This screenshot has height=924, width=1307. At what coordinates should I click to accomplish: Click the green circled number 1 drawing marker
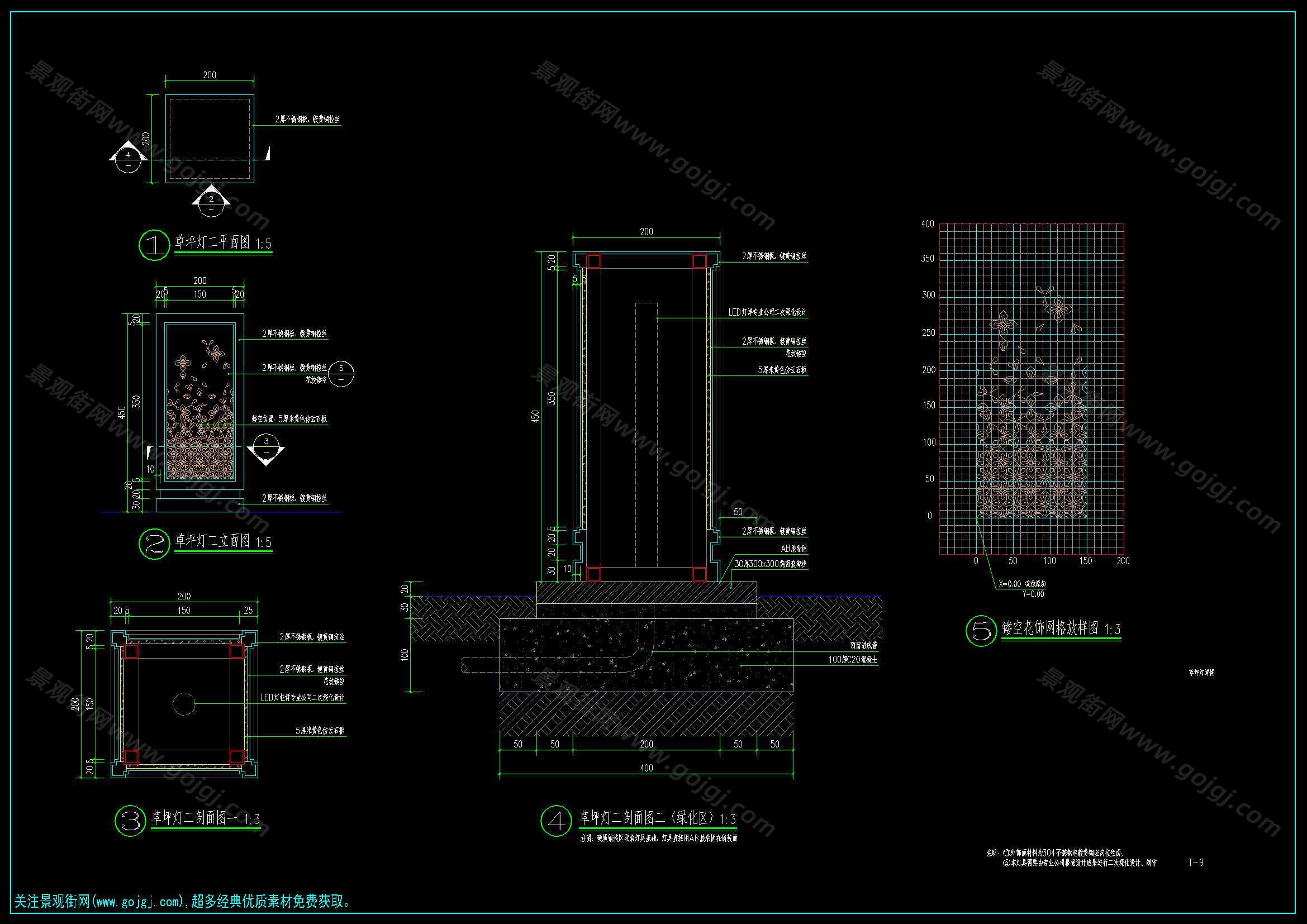pyautogui.click(x=154, y=245)
